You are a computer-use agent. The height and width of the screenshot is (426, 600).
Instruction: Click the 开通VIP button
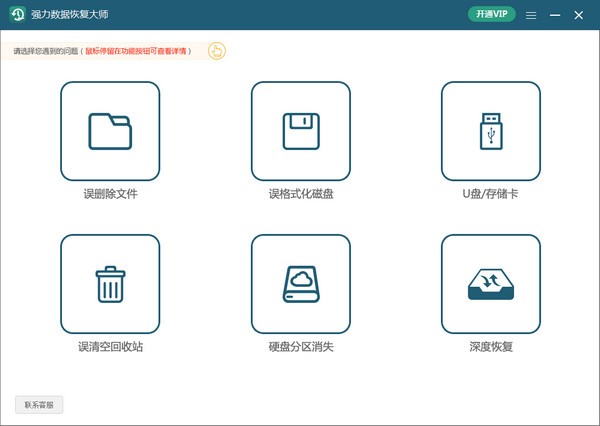pos(492,14)
